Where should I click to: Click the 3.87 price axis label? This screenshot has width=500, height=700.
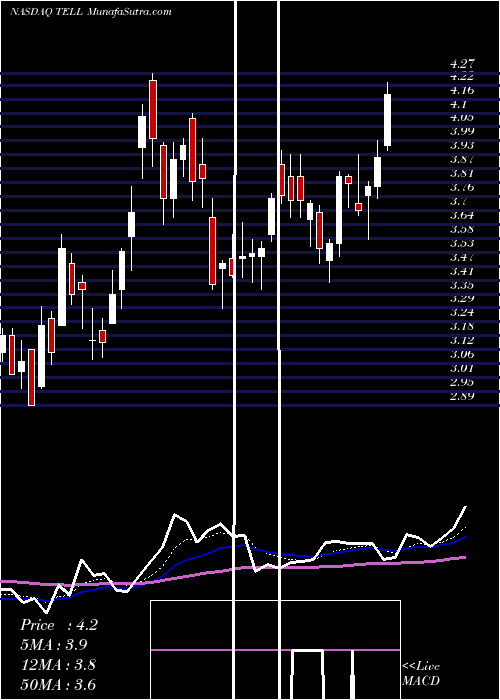point(462,159)
